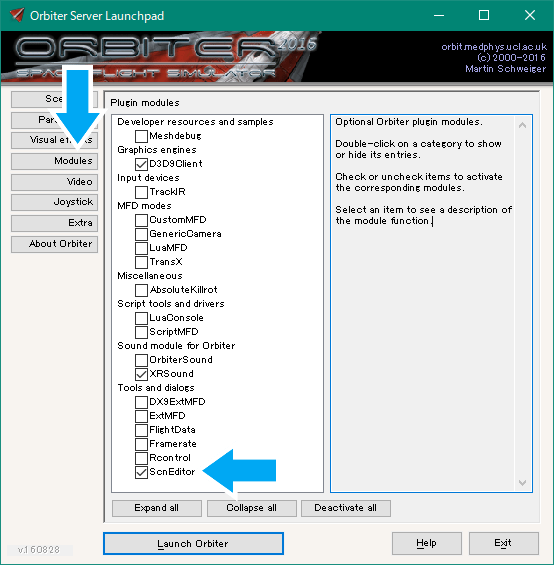Exit the Orbiter Launchpad
The height and width of the screenshot is (565, 554).
coord(504,543)
